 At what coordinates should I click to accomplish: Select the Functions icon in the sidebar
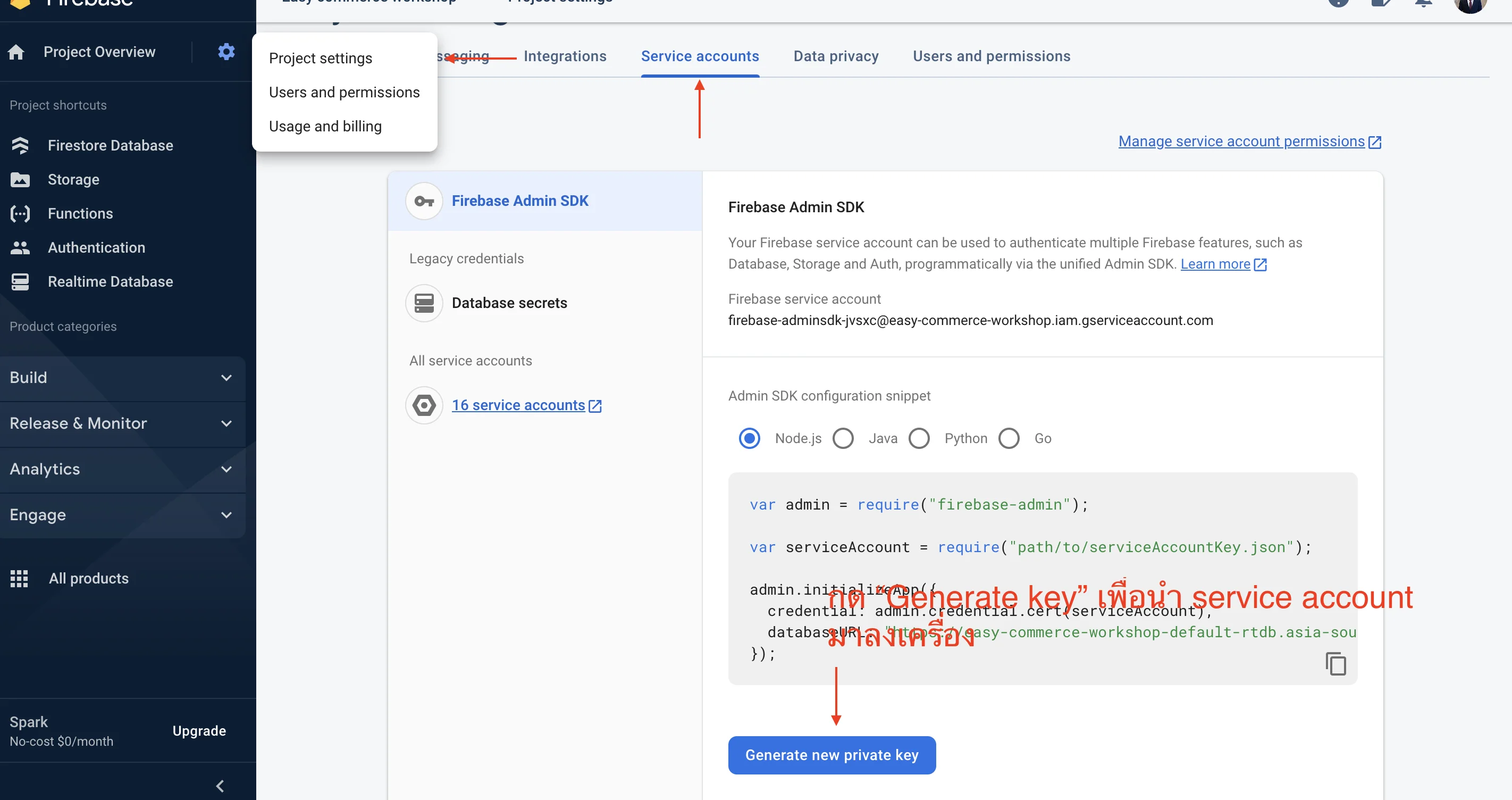pyautogui.click(x=20, y=213)
